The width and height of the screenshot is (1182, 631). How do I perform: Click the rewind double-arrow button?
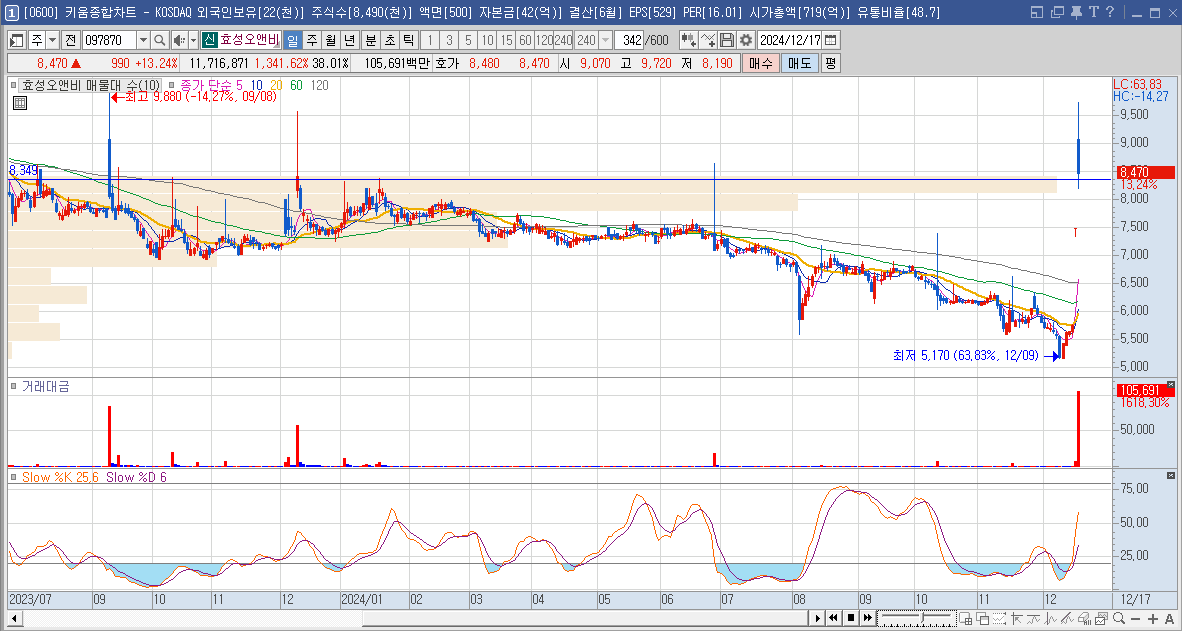tap(834, 618)
